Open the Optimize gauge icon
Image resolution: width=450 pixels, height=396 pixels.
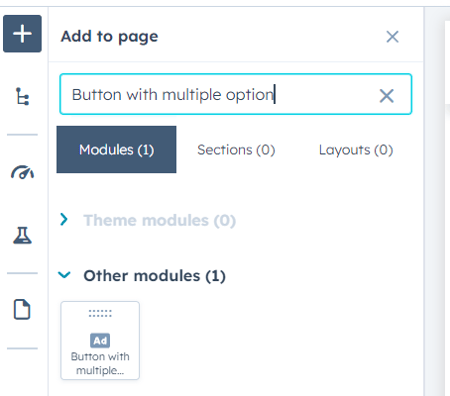(x=22, y=172)
